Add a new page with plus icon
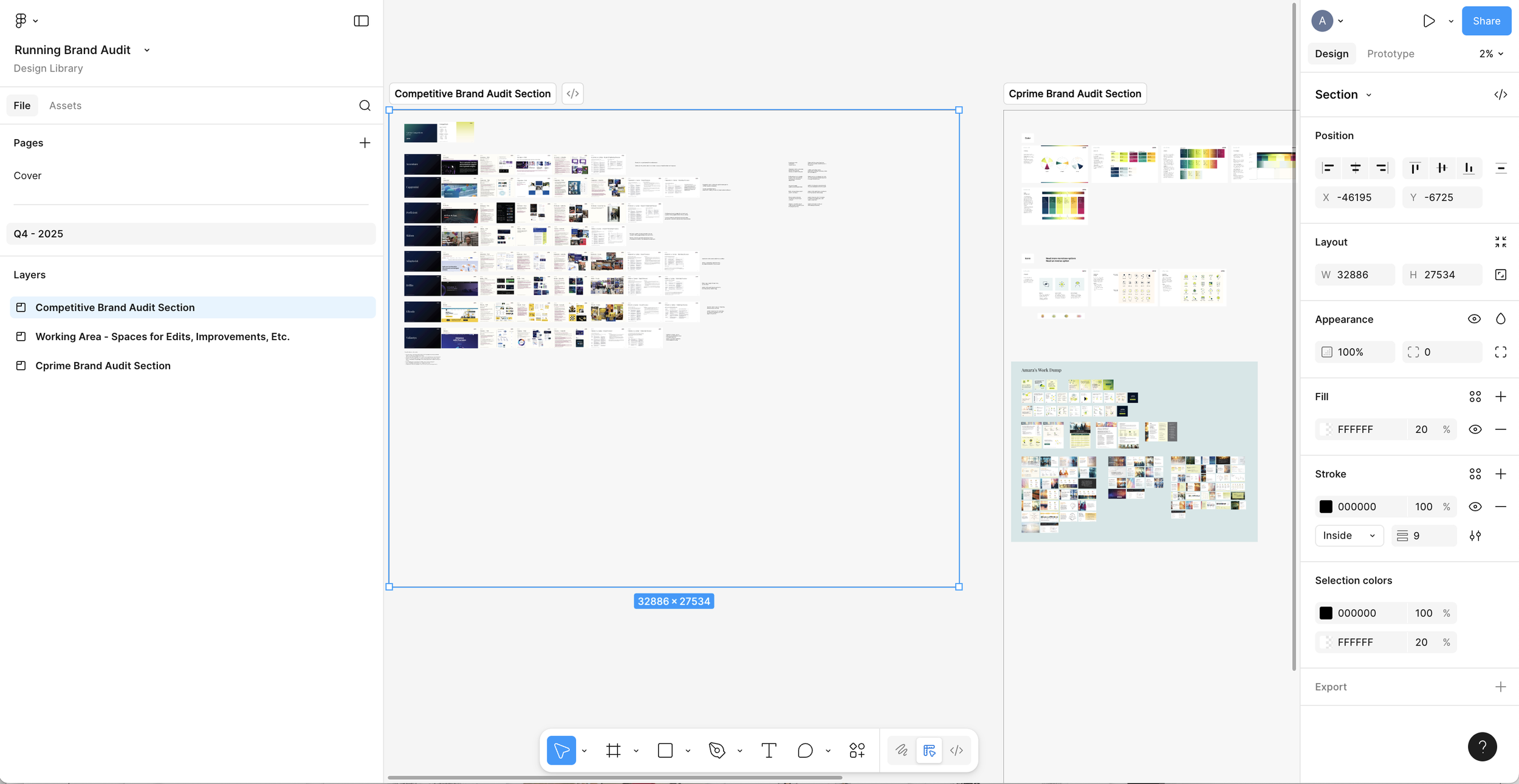 pos(365,143)
